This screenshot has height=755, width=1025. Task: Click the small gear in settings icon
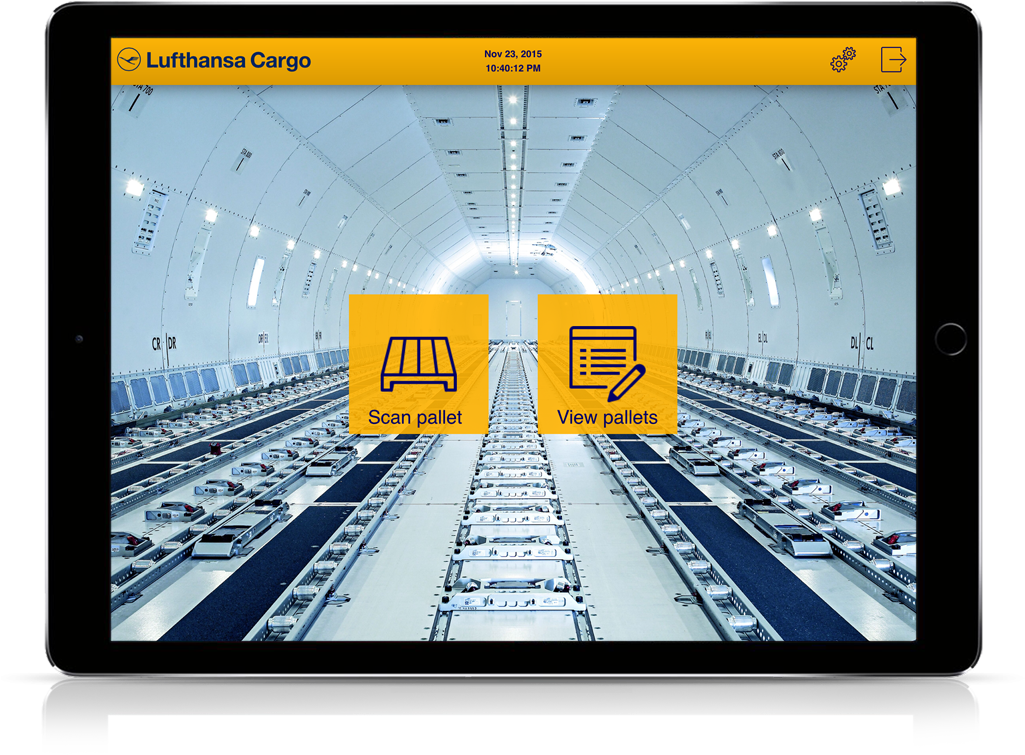point(850,53)
